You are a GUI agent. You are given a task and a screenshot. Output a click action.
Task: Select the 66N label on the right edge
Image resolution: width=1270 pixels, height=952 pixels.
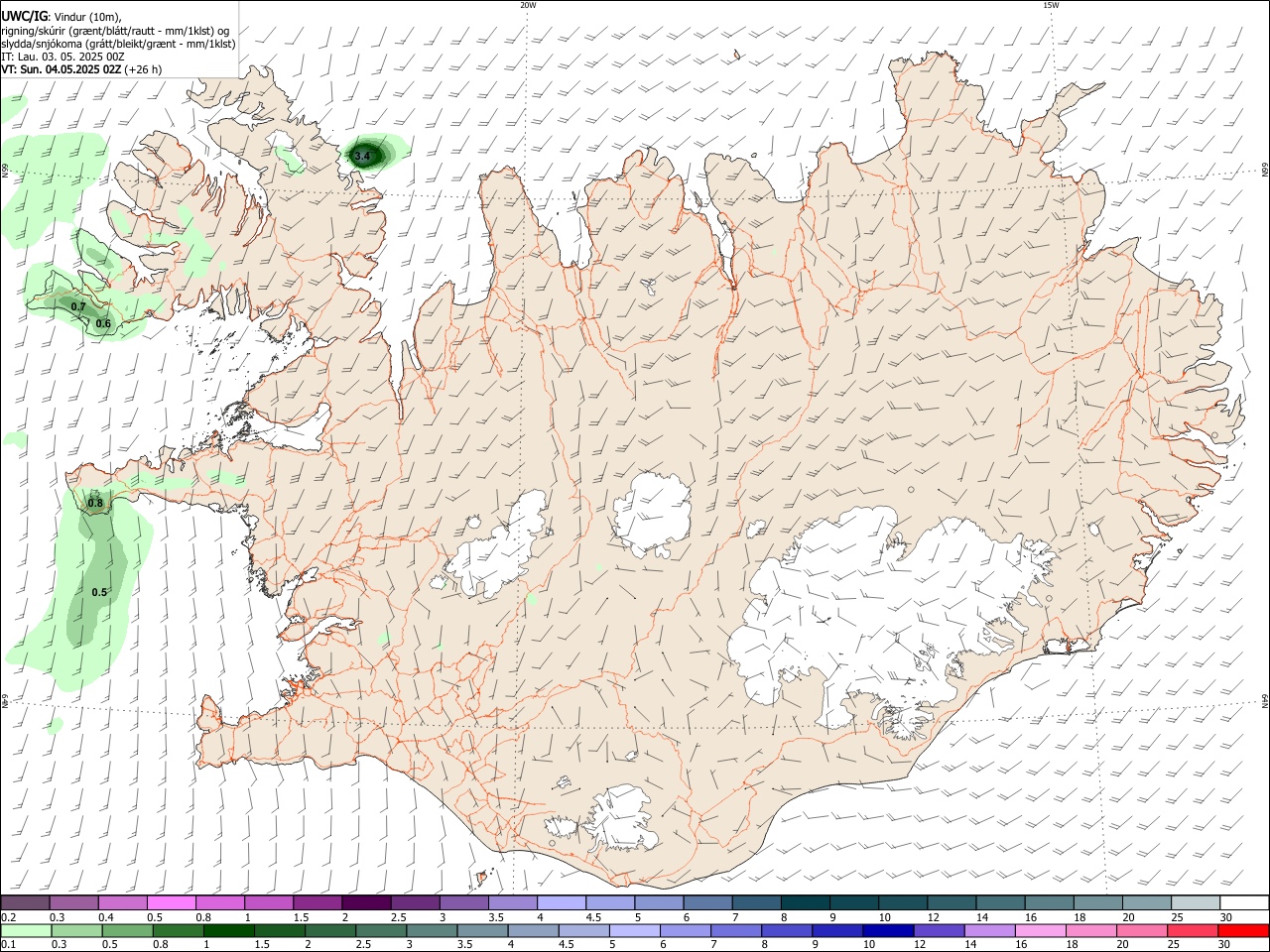pos(1264,170)
